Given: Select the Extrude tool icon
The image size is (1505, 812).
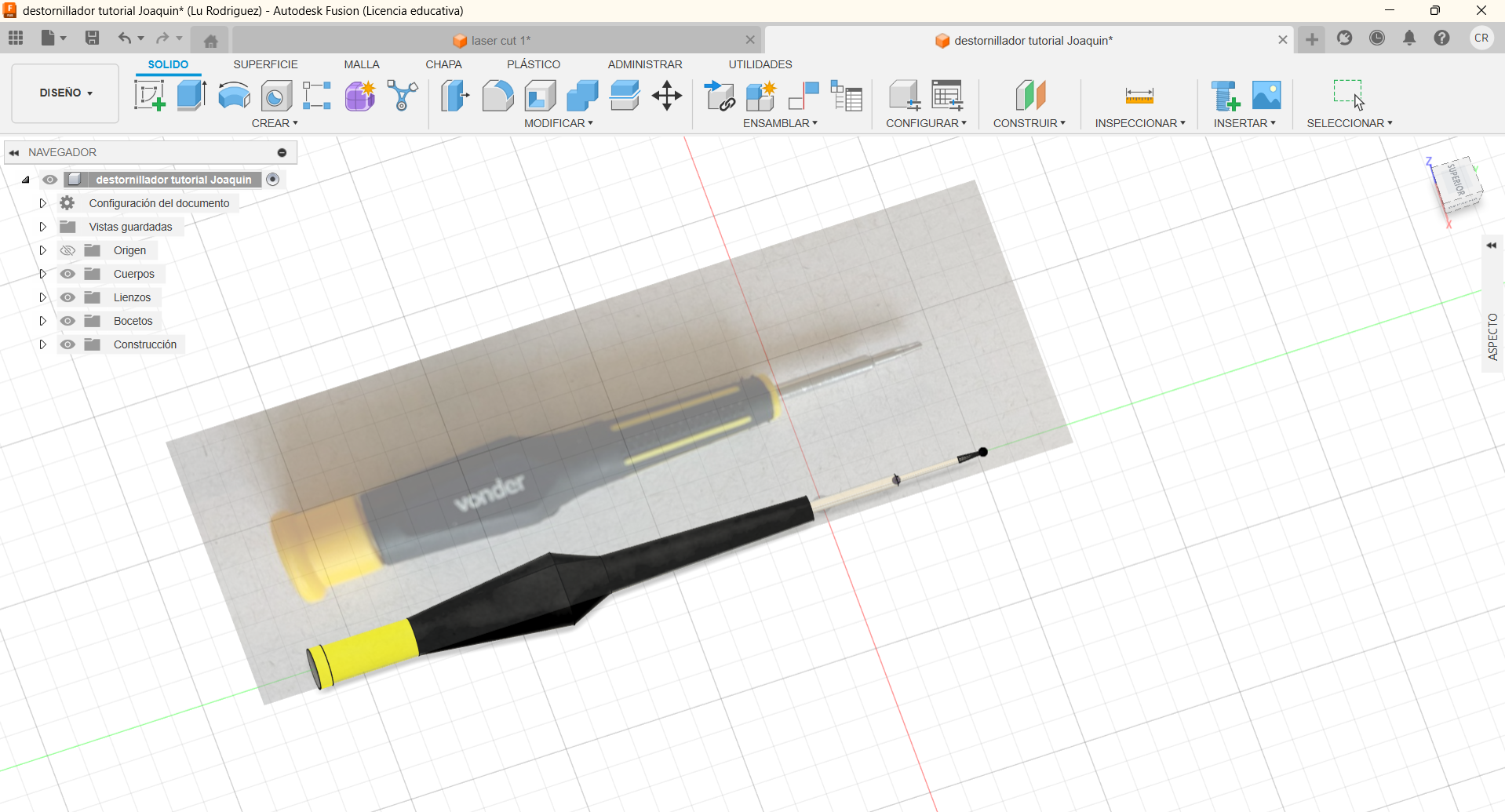Looking at the screenshot, I should click(191, 96).
